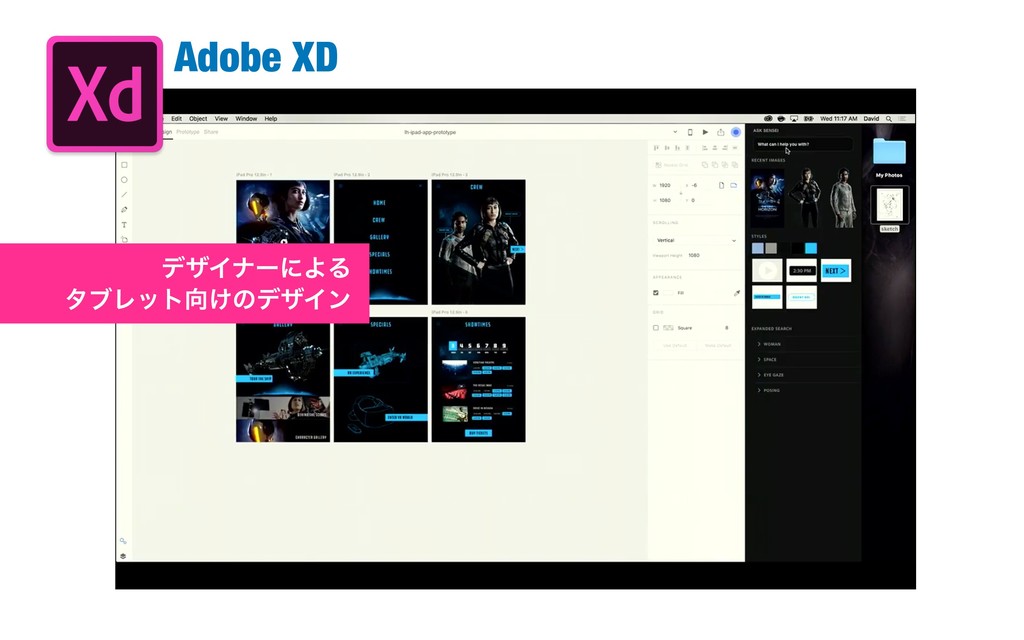Click the last distribute icon in align row
This screenshot has width=1024, height=640.
pos(735,148)
